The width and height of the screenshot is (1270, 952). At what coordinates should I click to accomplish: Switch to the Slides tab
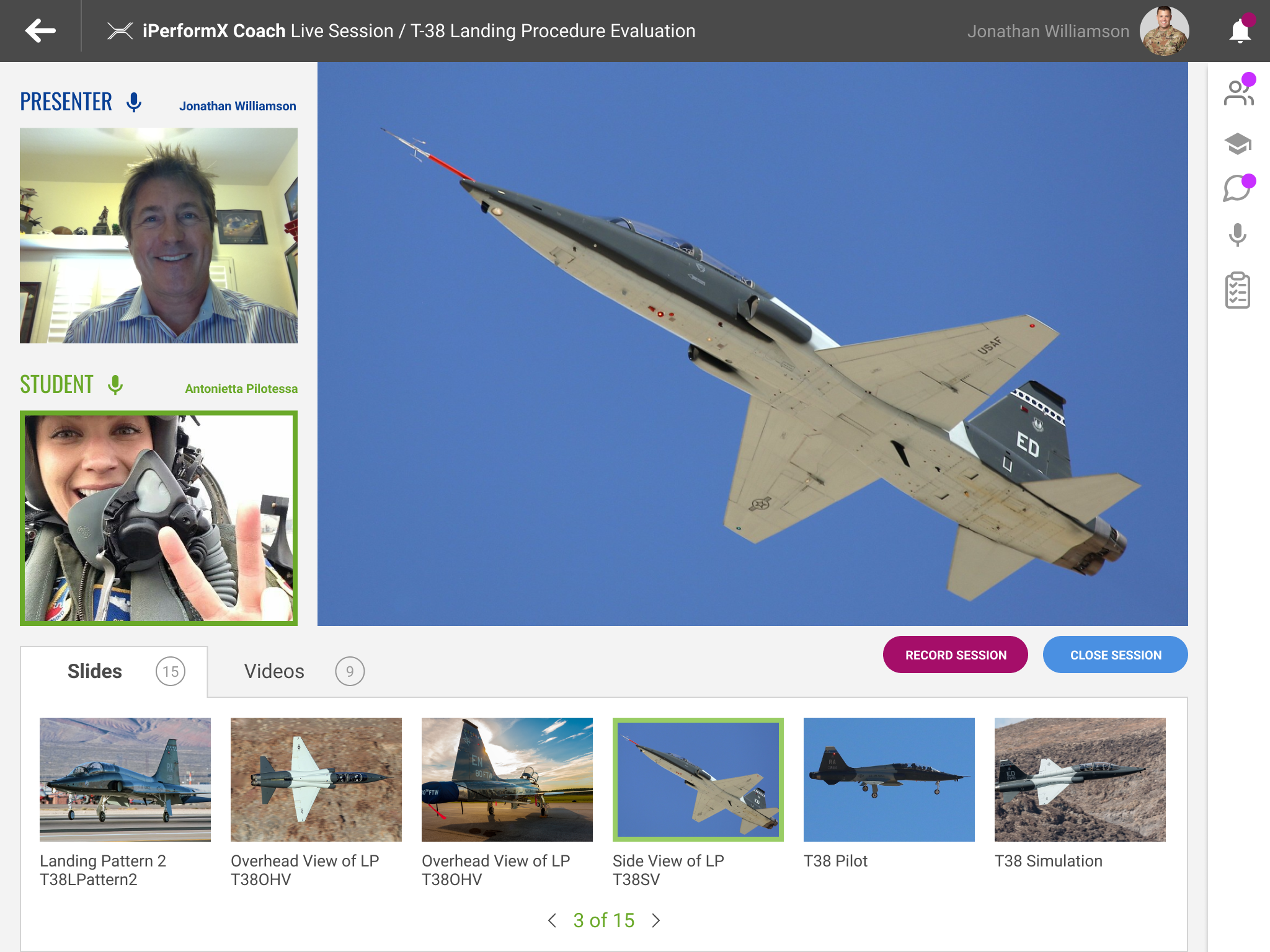(114, 671)
